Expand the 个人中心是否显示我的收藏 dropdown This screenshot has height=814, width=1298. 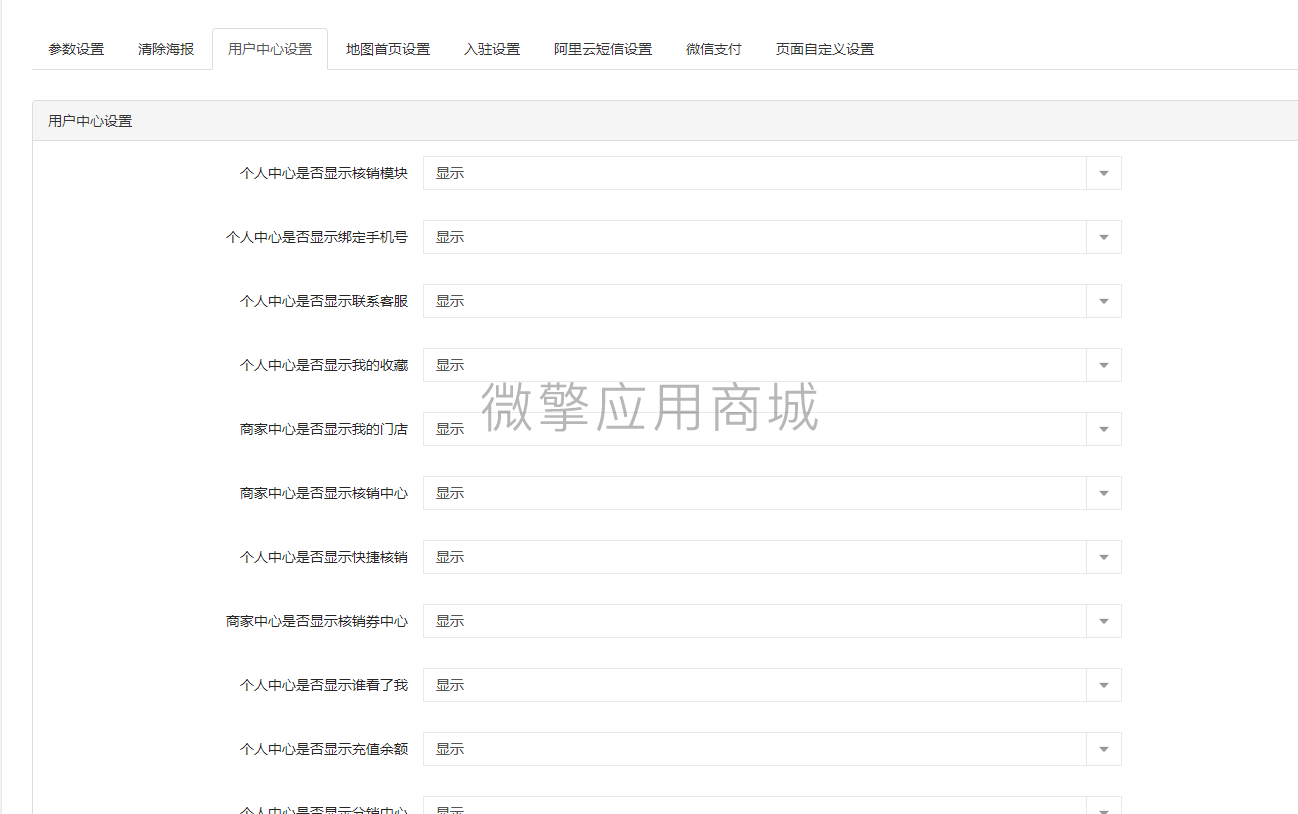click(x=772, y=365)
